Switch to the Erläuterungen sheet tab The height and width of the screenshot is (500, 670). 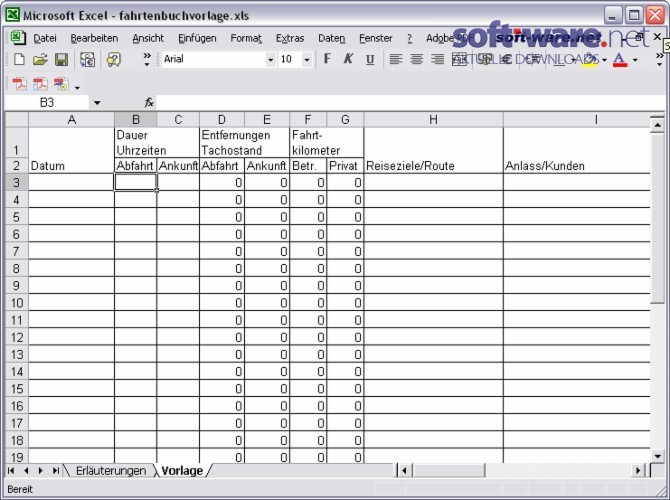point(111,471)
